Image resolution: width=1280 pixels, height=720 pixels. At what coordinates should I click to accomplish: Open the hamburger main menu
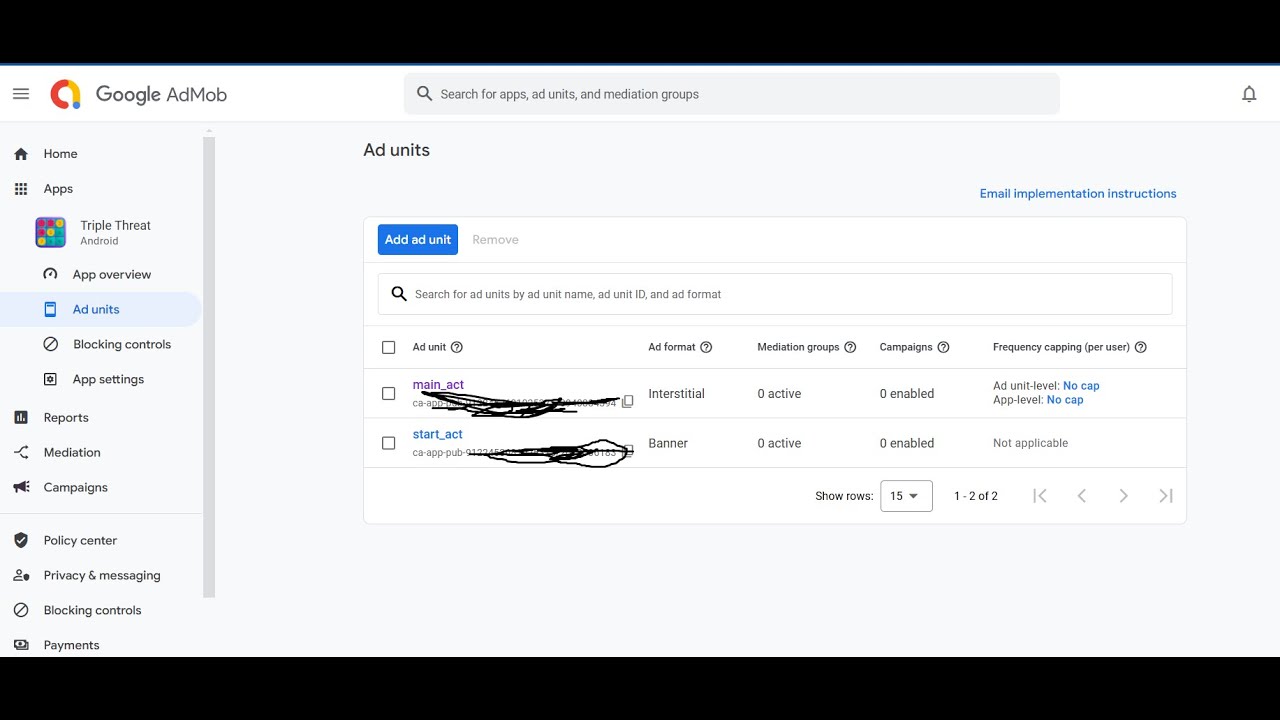21,94
